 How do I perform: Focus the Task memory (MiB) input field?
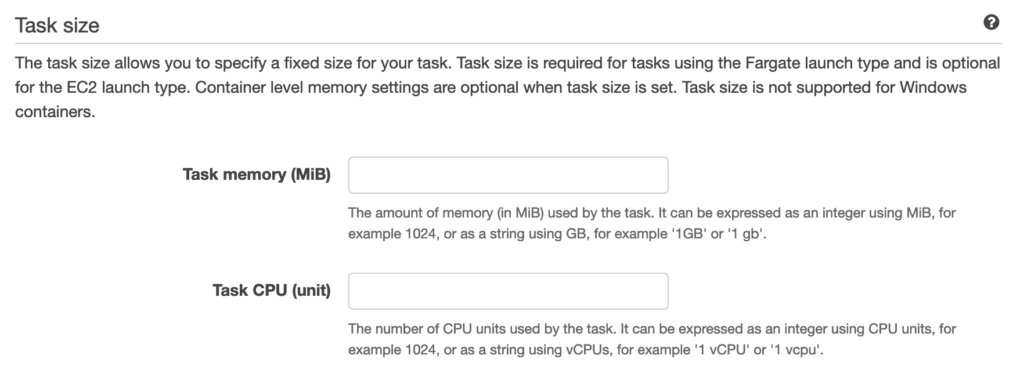click(x=508, y=175)
